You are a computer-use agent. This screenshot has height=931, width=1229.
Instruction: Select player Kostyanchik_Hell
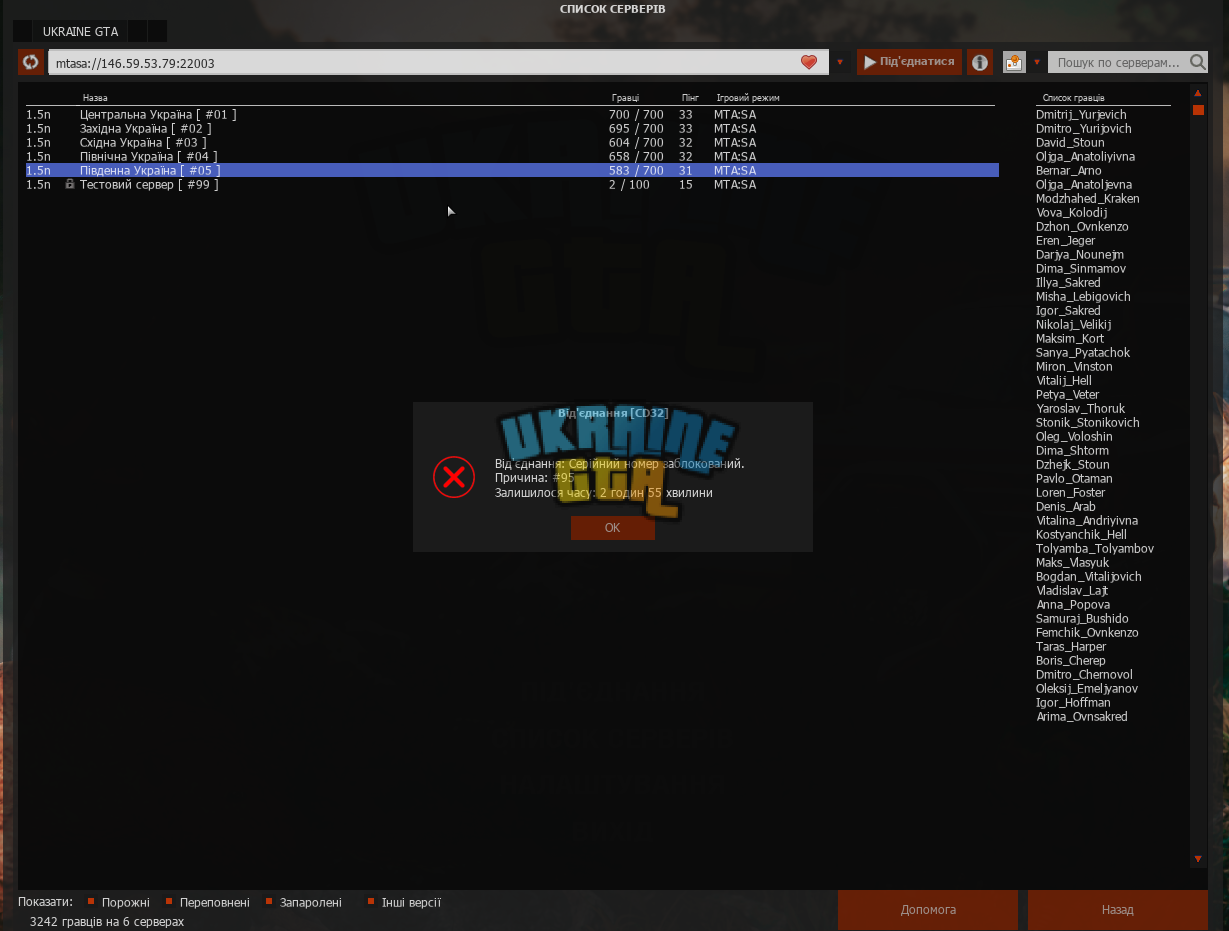1081,535
